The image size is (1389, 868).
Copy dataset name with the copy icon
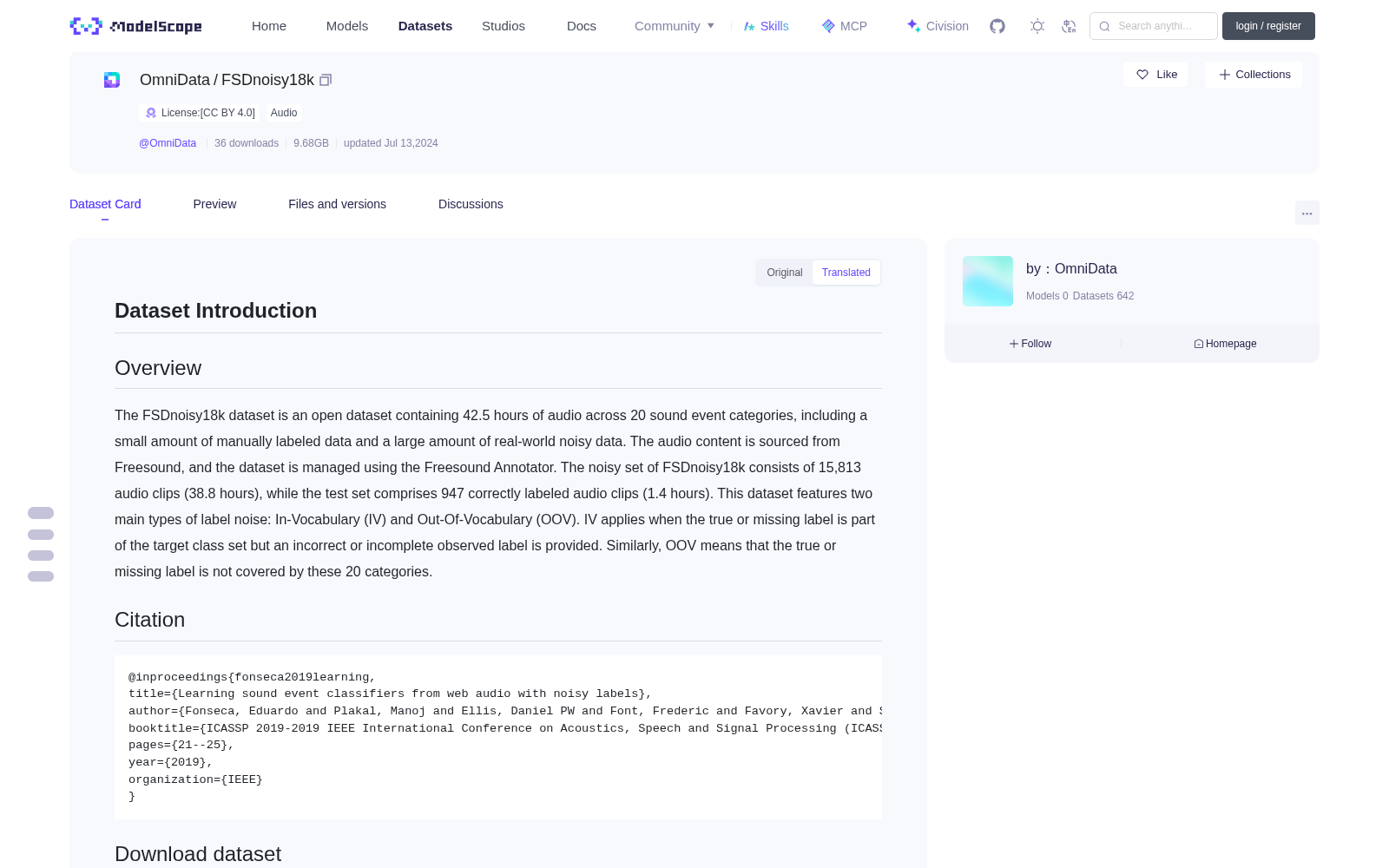(326, 80)
